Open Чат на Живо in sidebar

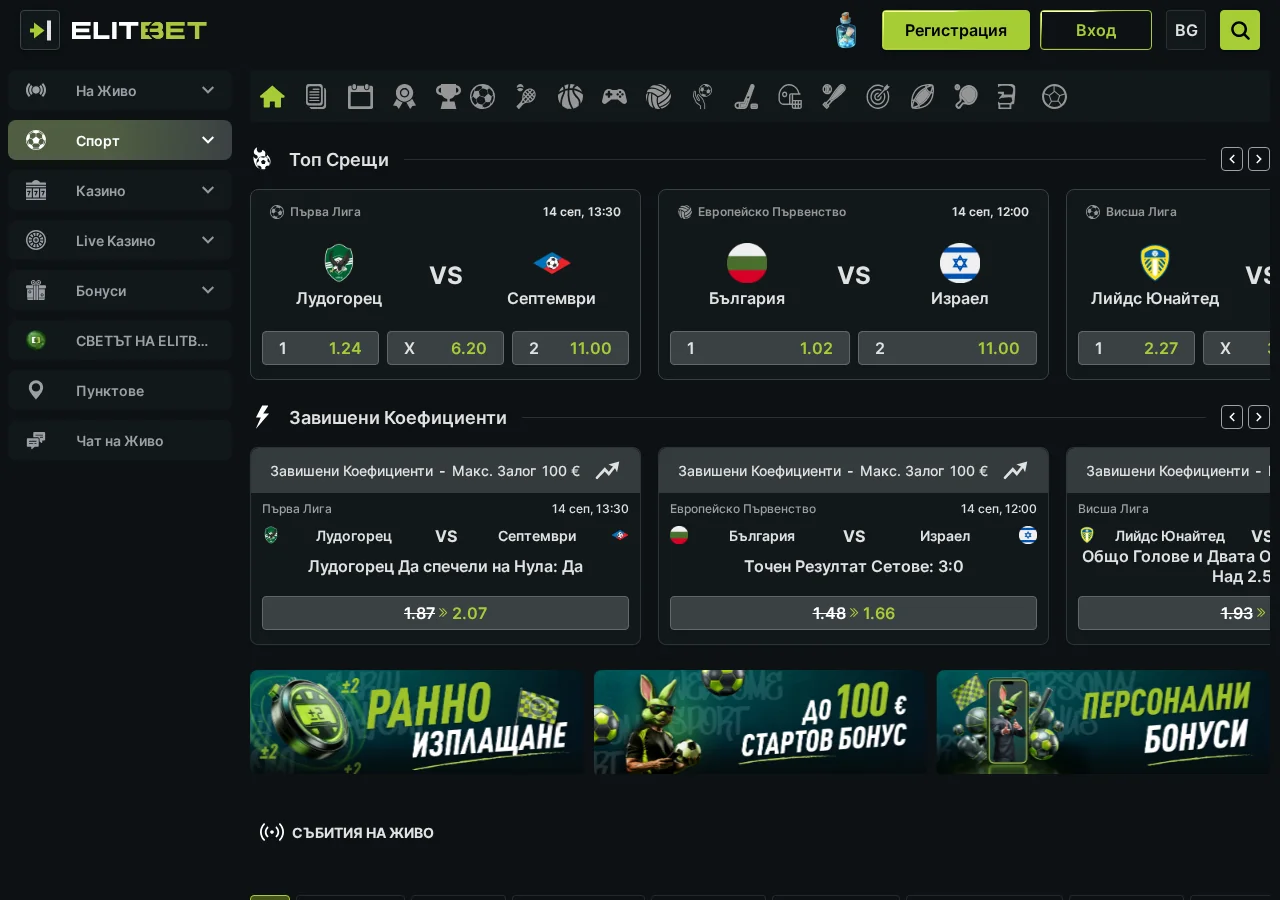120,440
